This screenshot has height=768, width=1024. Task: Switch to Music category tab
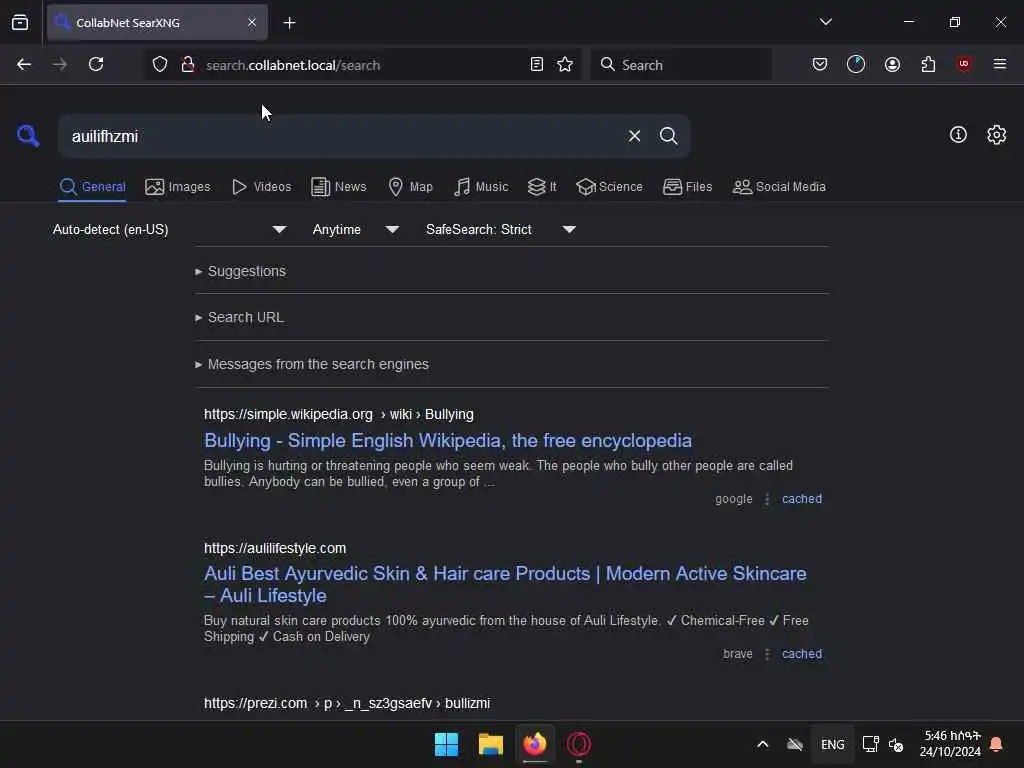[x=481, y=187]
